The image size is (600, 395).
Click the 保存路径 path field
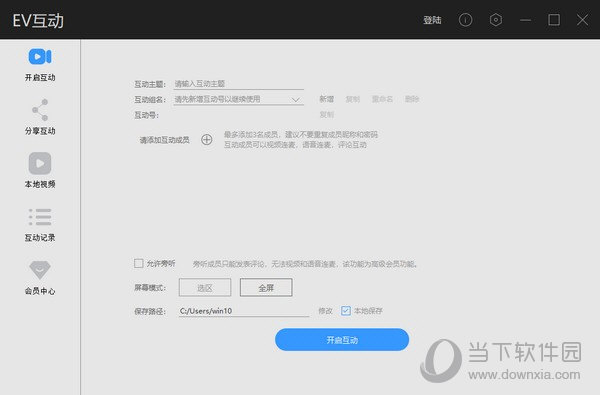(x=244, y=311)
